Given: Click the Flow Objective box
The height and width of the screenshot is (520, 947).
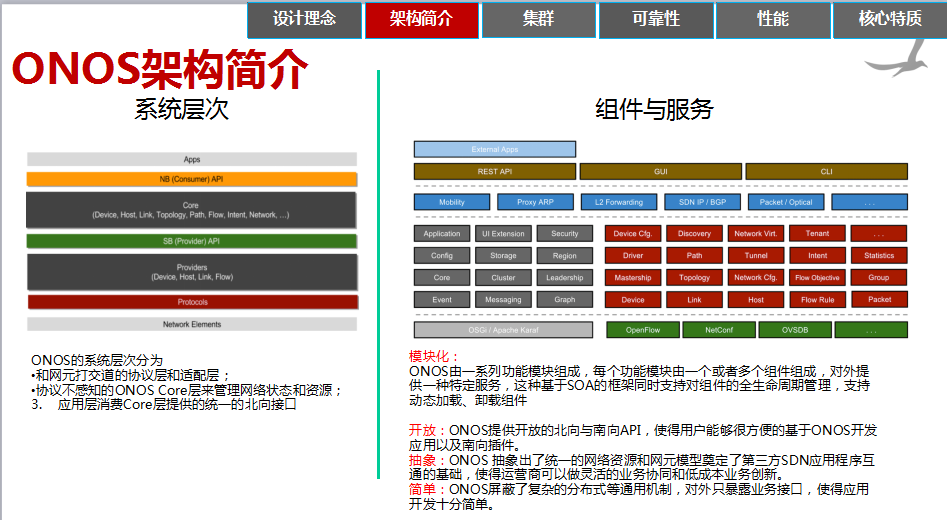Looking at the screenshot, I should pos(818,278).
